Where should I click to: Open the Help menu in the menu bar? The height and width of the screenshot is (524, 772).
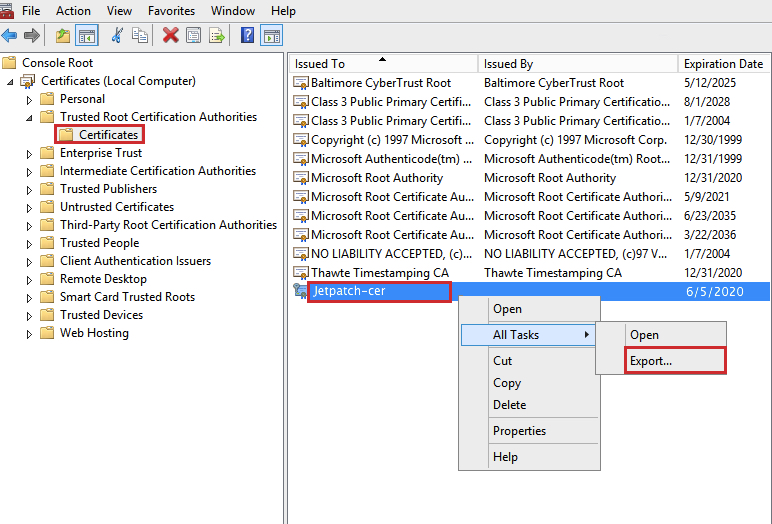point(283,10)
